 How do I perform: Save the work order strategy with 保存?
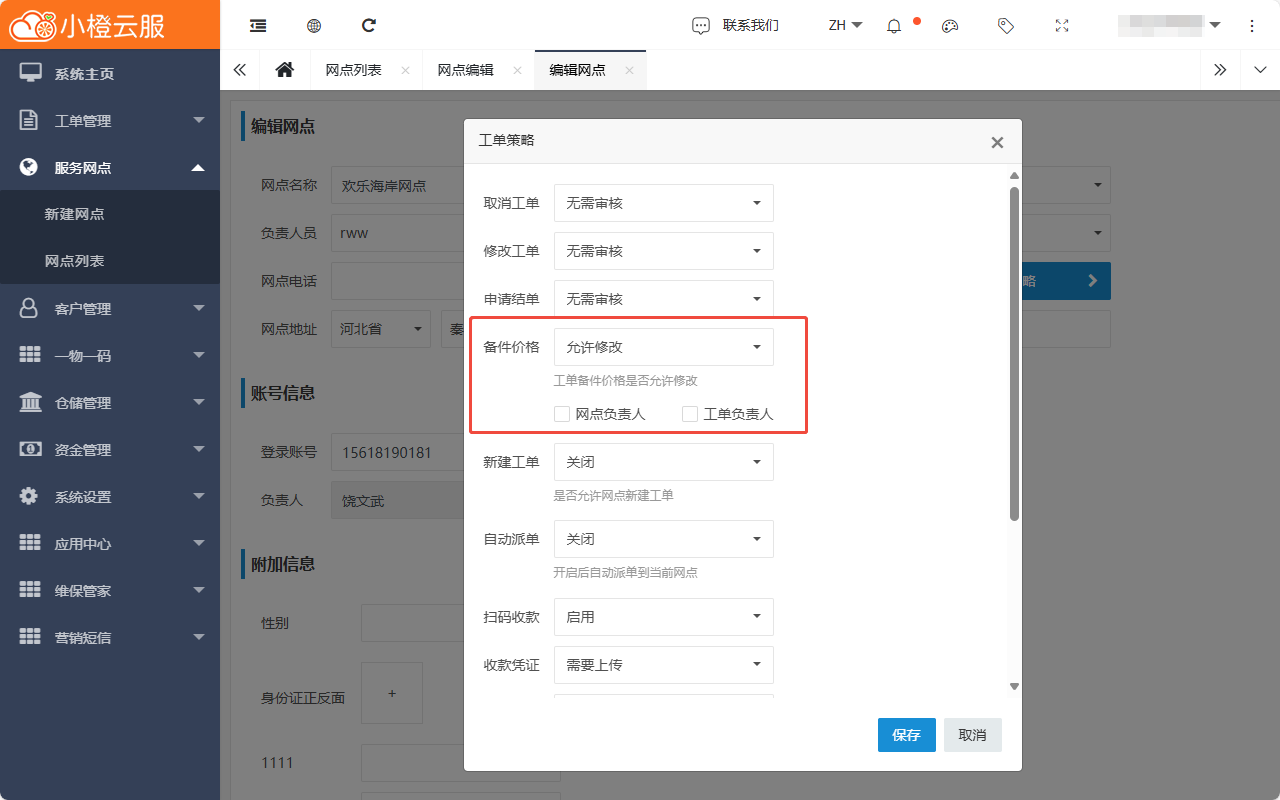tap(907, 735)
